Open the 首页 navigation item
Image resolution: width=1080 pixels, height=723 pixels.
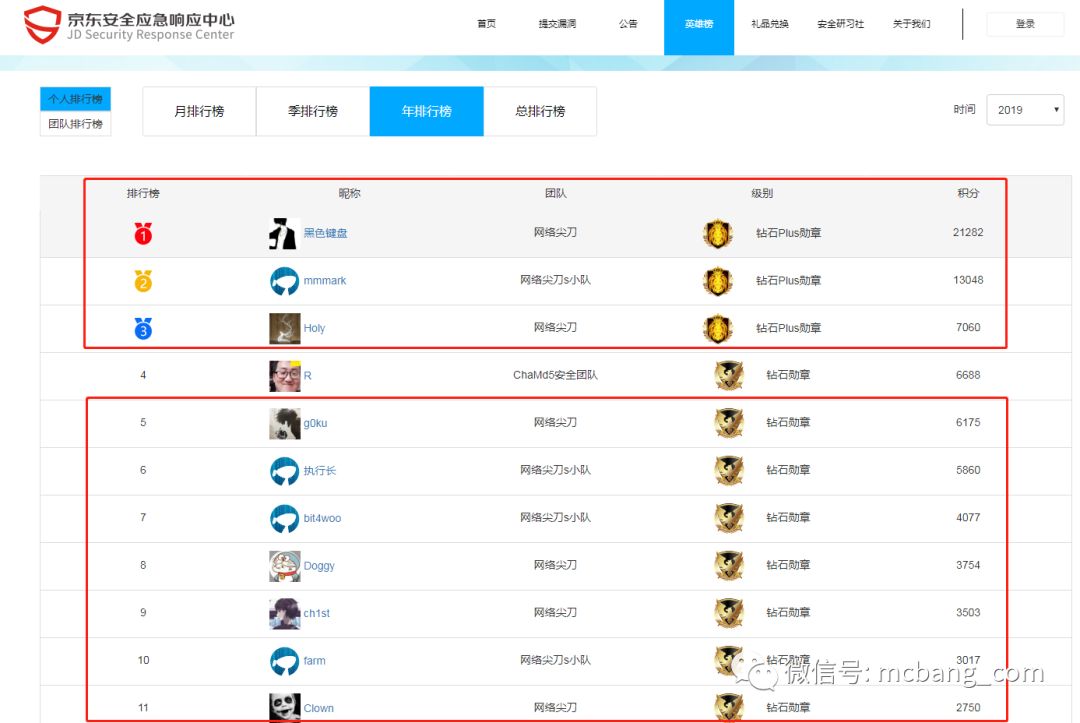tap(486, 24)
